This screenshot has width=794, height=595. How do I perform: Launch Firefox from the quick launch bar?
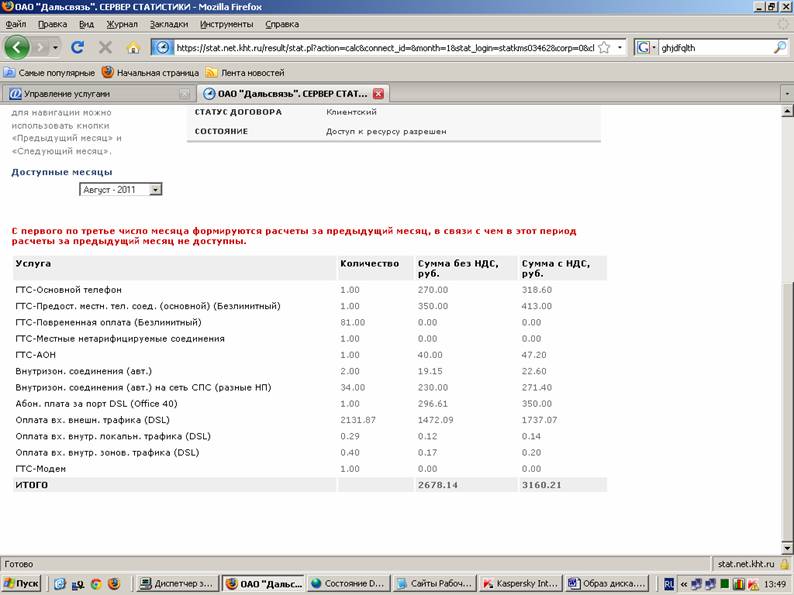click(x=113, y=583)
